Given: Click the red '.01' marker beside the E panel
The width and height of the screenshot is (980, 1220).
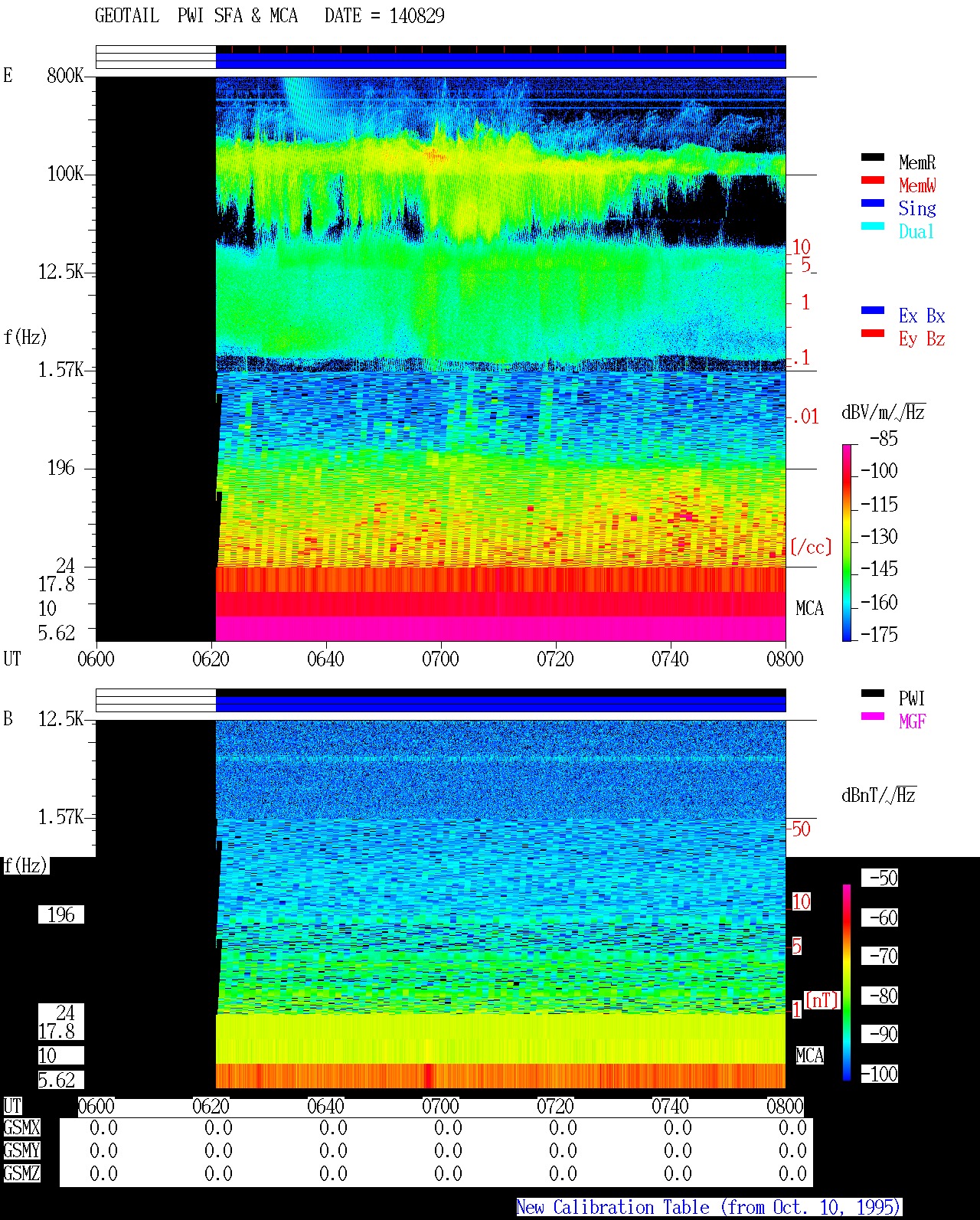Looking at the screenshot, I should click(x=805, y=417).
